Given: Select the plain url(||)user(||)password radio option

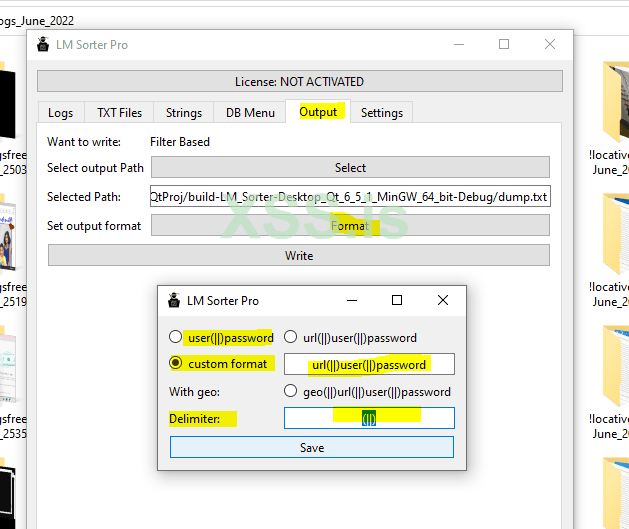Looking at the screenshot, I should (x=290, y=337).
